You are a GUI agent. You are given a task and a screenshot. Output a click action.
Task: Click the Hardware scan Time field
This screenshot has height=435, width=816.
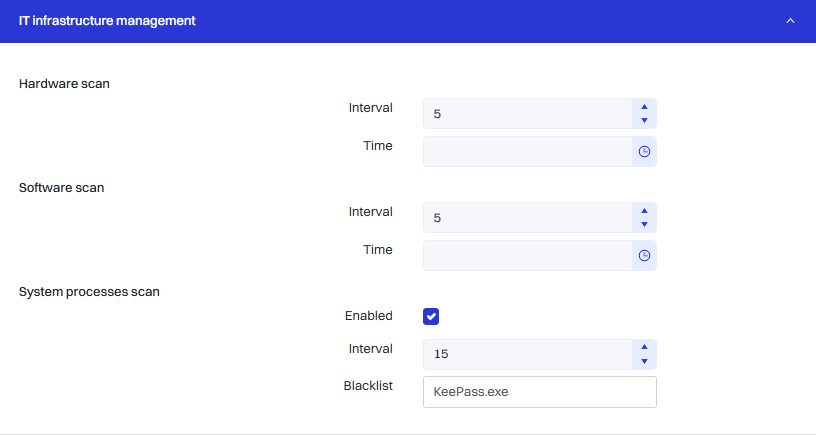coord(527,151)
